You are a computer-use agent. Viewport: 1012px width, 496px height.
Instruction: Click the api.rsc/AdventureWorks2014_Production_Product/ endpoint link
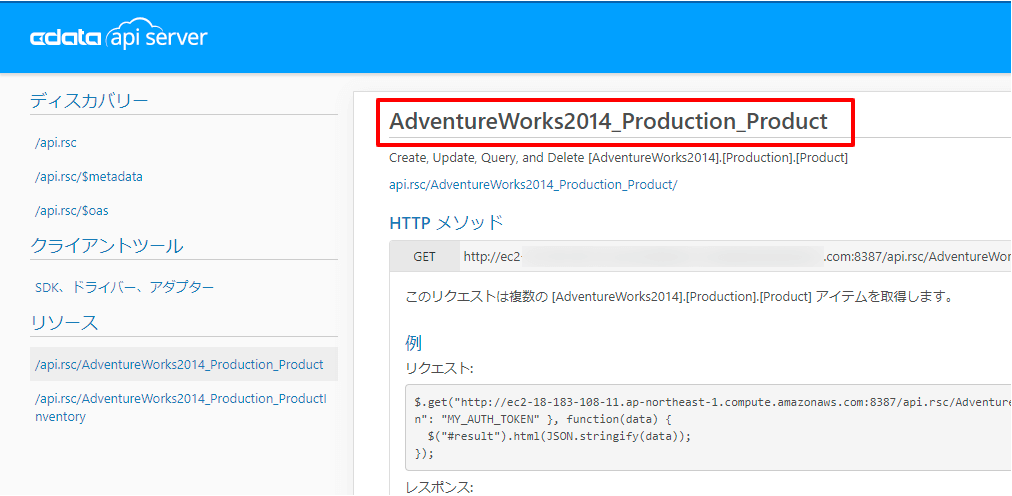(x=533, y=185)
